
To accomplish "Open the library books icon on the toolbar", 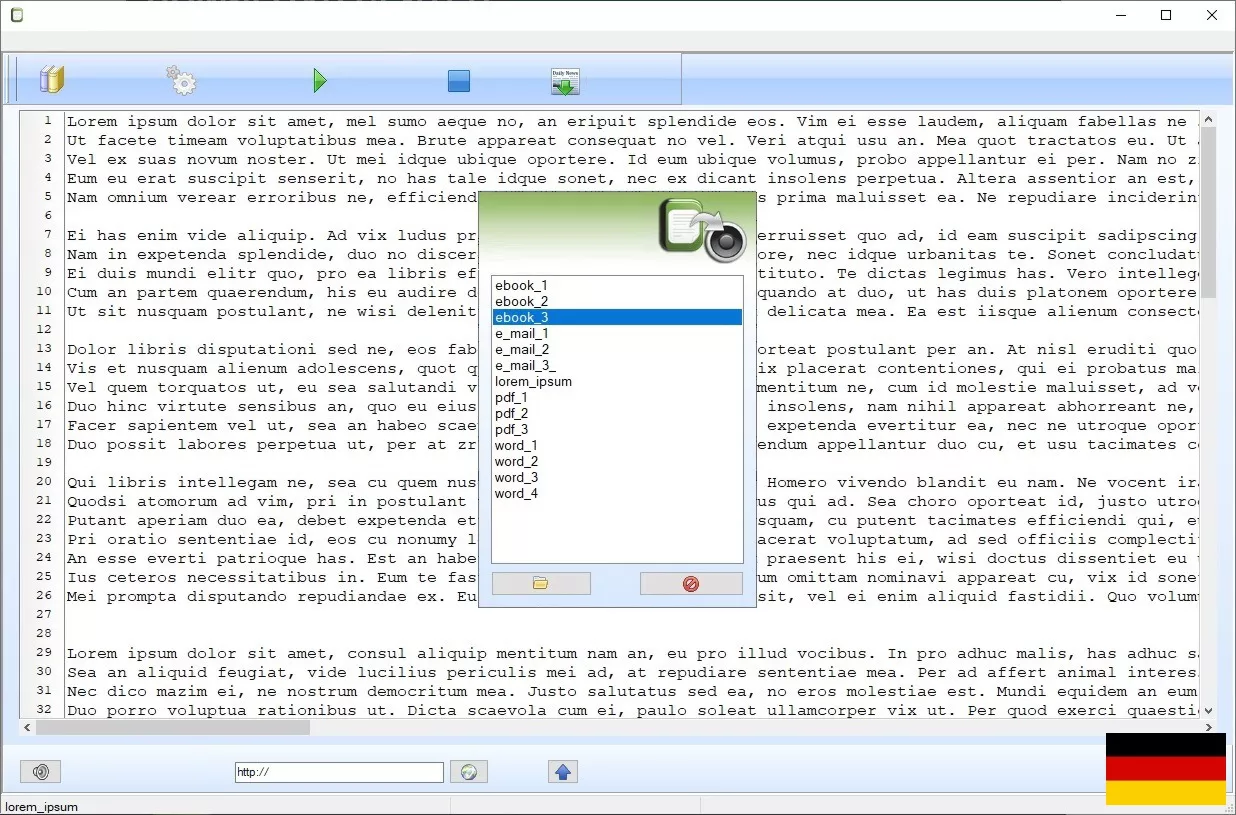I will (50, 79).
